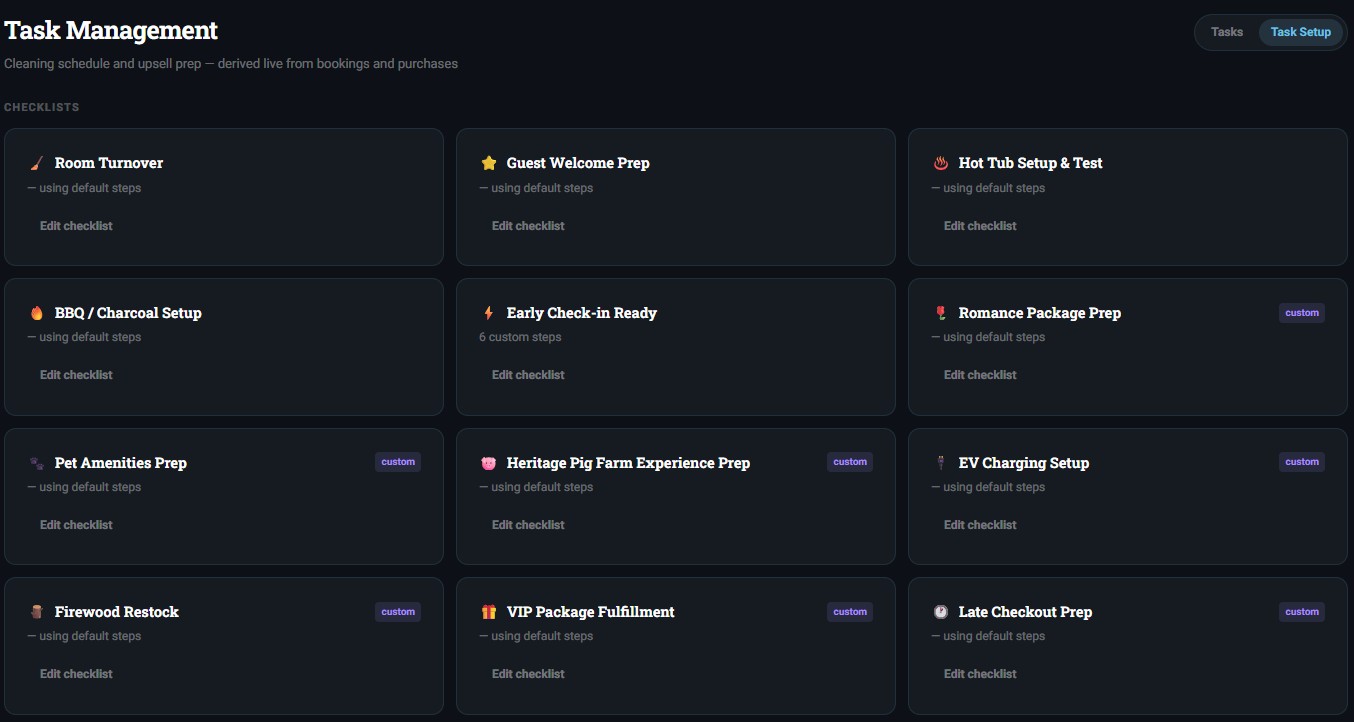Click the pig icon beside Heritage Pig Farm
Screen dimensions: 1354x722
click(489, 463)
